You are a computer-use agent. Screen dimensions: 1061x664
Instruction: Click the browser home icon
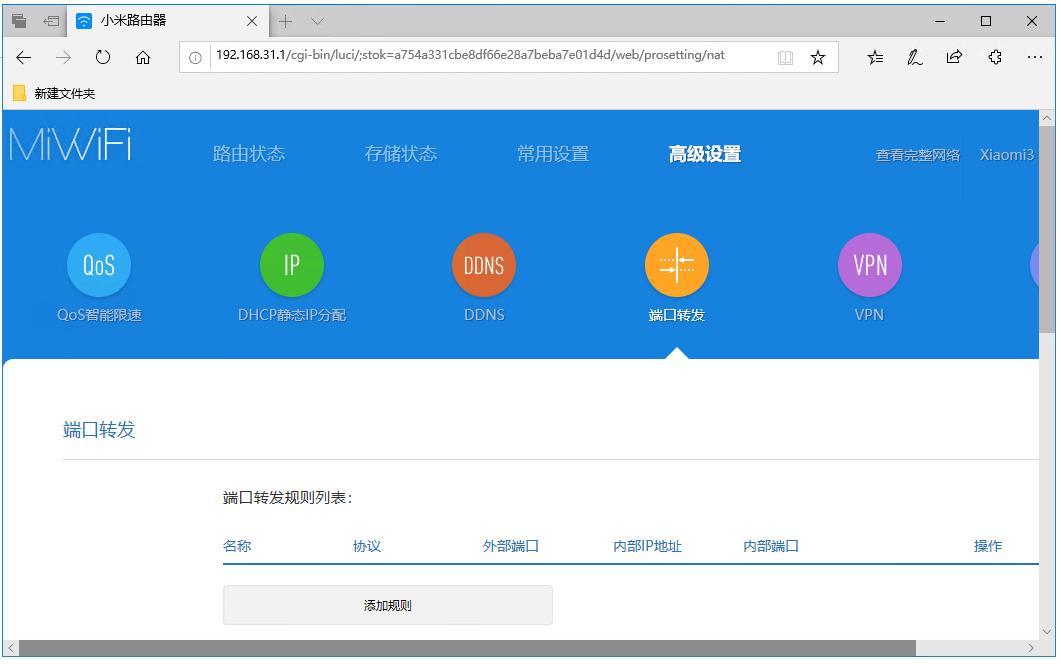142,57
